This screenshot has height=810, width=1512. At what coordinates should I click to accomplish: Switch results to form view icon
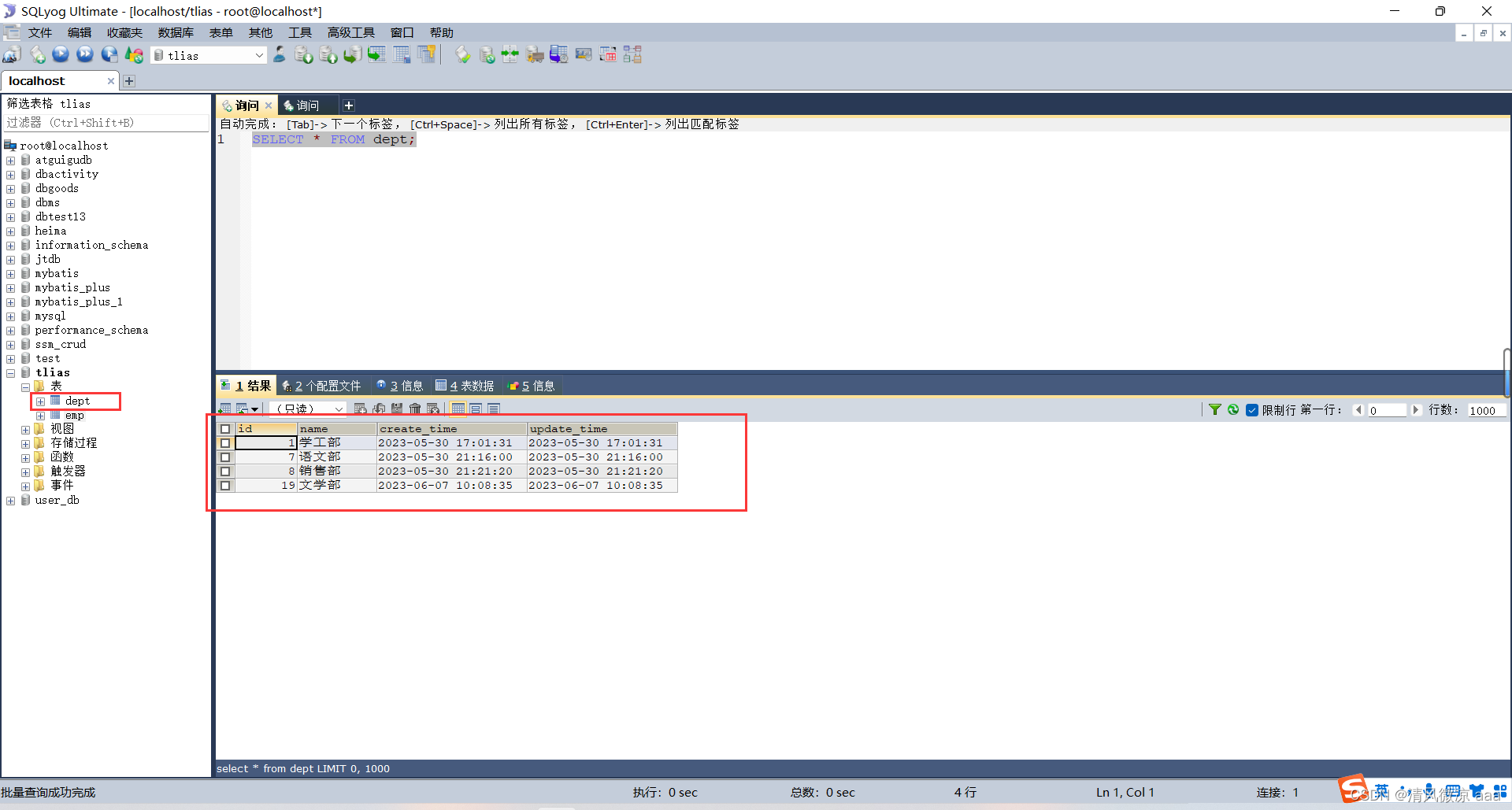click(x=476, y=409)
